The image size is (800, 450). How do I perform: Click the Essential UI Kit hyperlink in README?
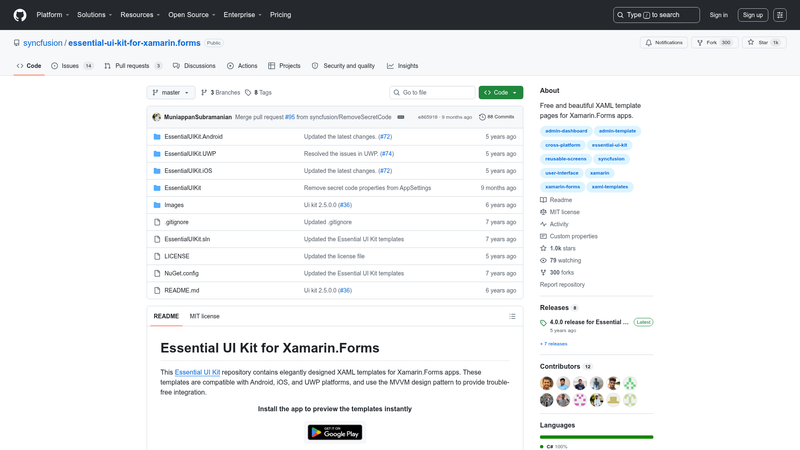(x=197, y=372)
